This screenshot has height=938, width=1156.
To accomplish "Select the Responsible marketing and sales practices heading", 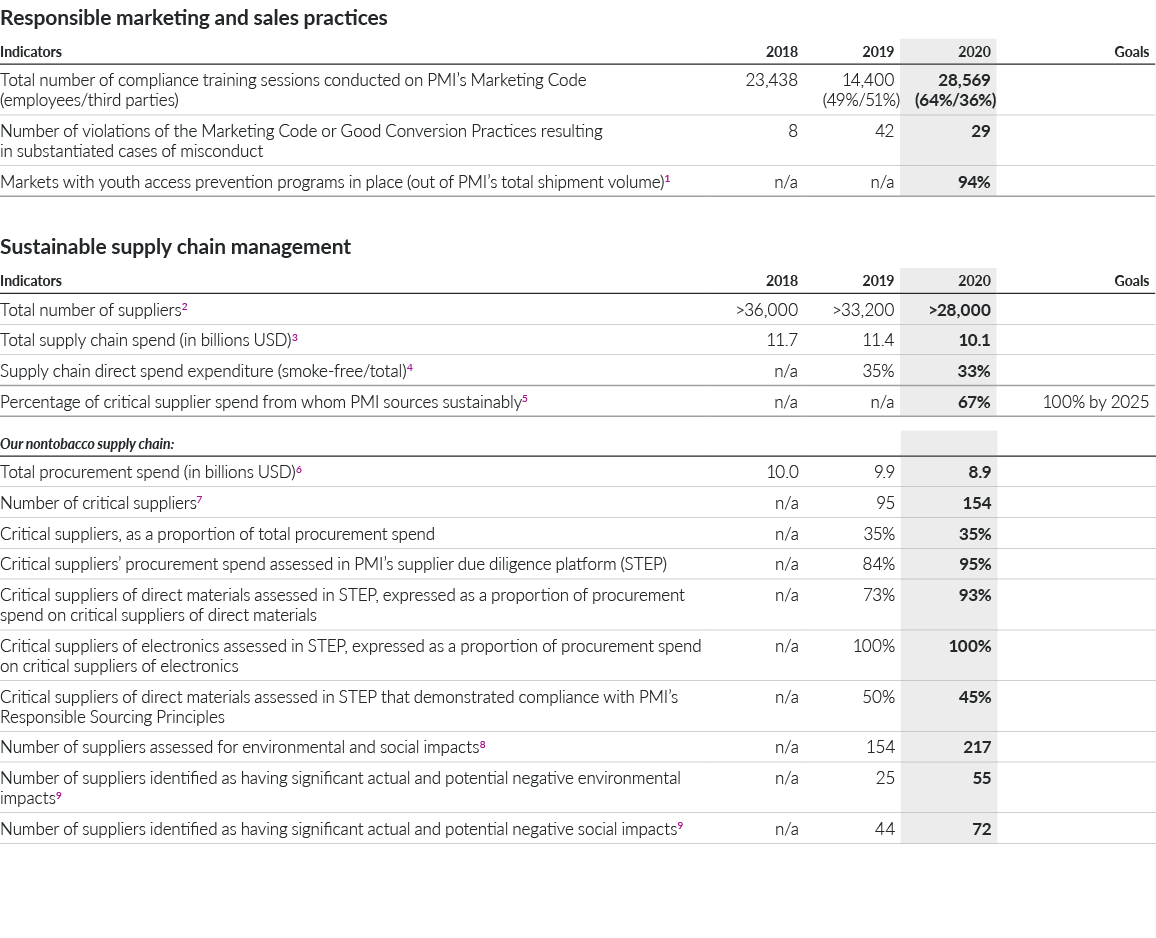I will pyautogui.click(x=194, y=18).
